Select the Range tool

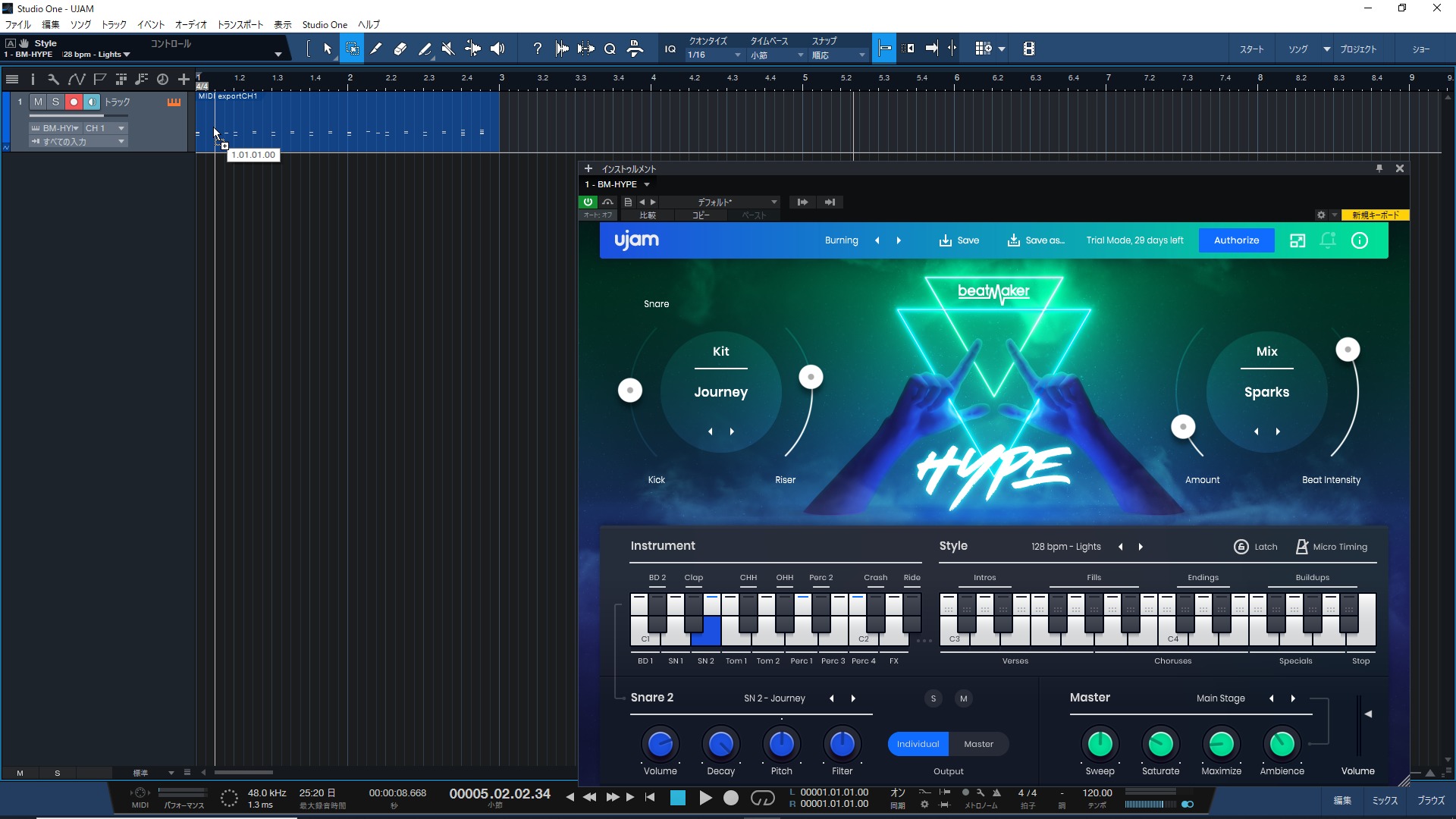pyautogui.click(x=352, y=49)
